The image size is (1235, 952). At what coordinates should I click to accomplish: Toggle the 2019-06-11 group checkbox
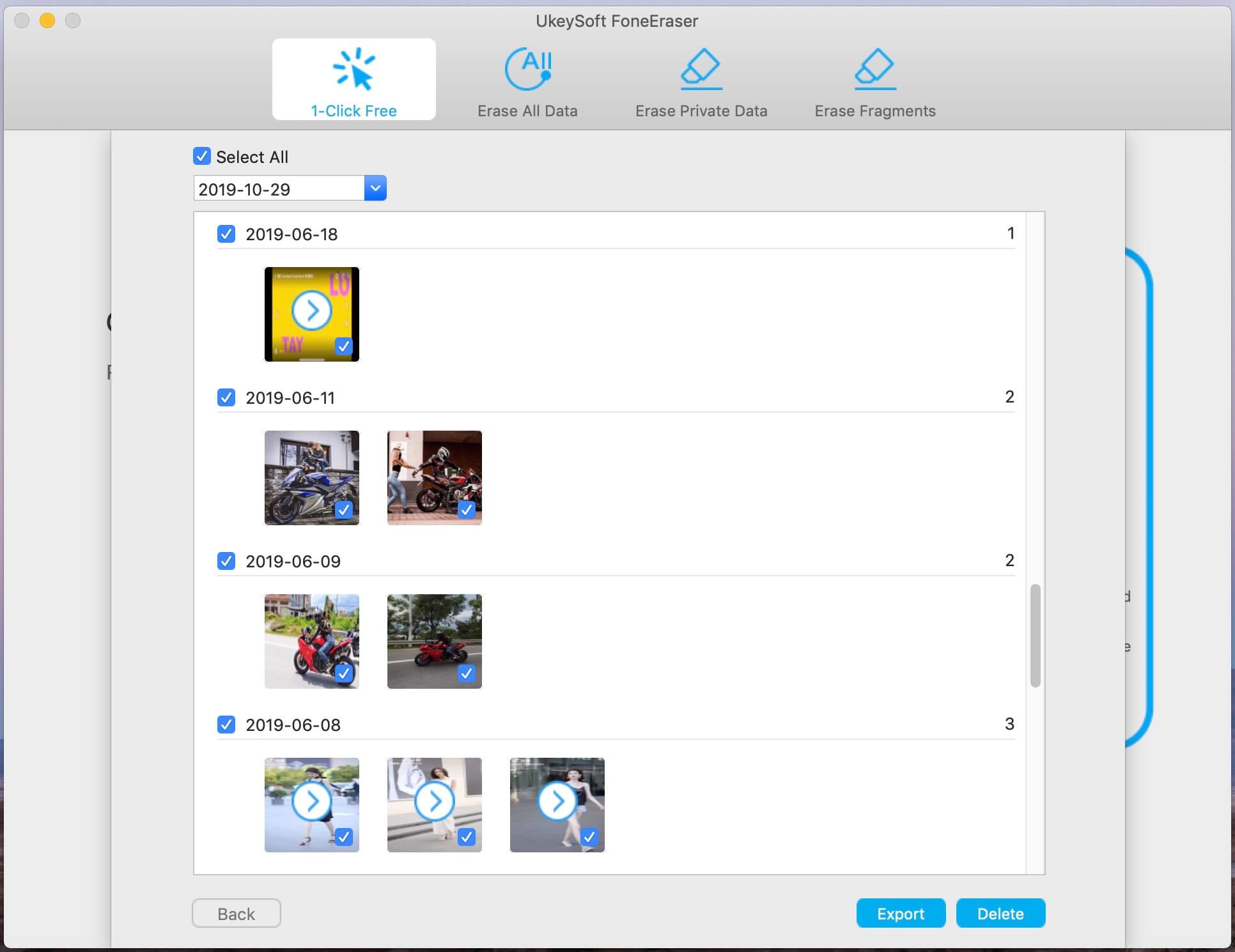[226, 397]
